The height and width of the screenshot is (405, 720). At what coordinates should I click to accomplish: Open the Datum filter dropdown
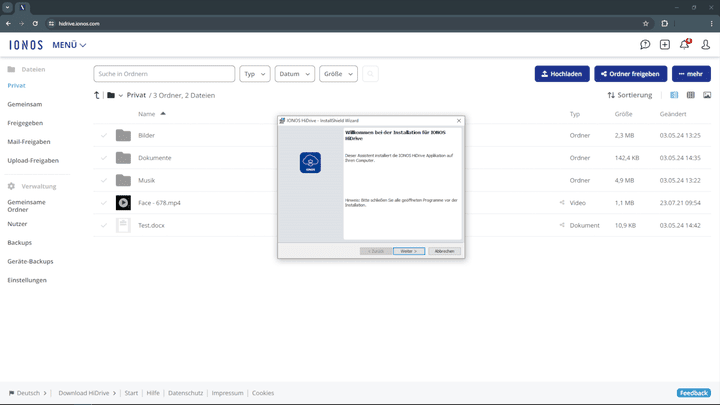[x=295, y=74]
